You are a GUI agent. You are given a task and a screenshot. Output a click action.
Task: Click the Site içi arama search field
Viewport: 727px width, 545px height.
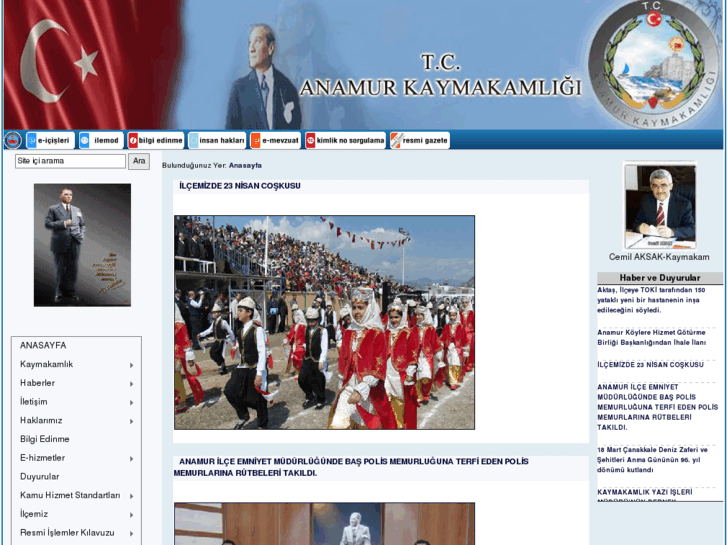tap(70, 161)
